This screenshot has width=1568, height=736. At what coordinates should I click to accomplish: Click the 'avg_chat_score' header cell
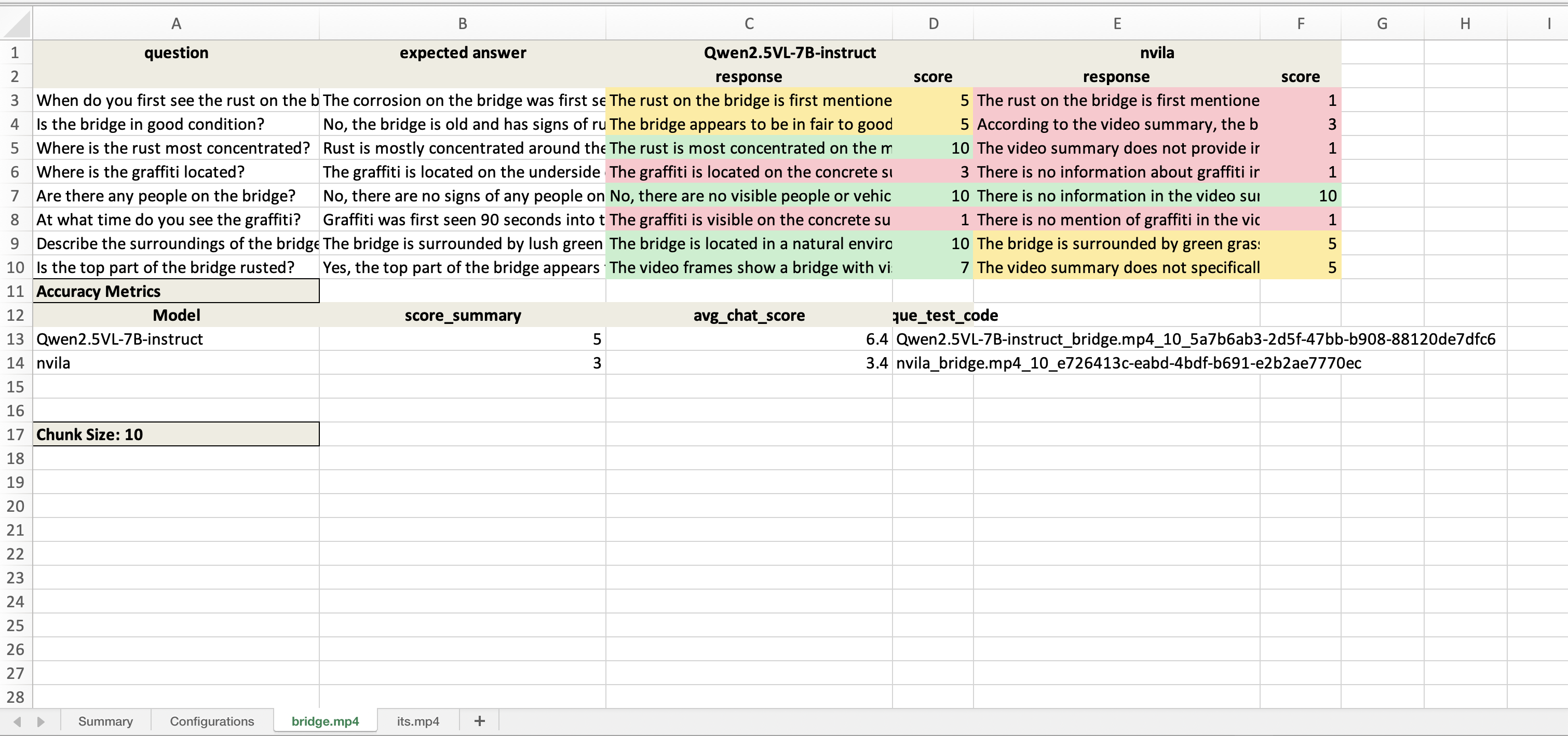(x=749, y=315)
